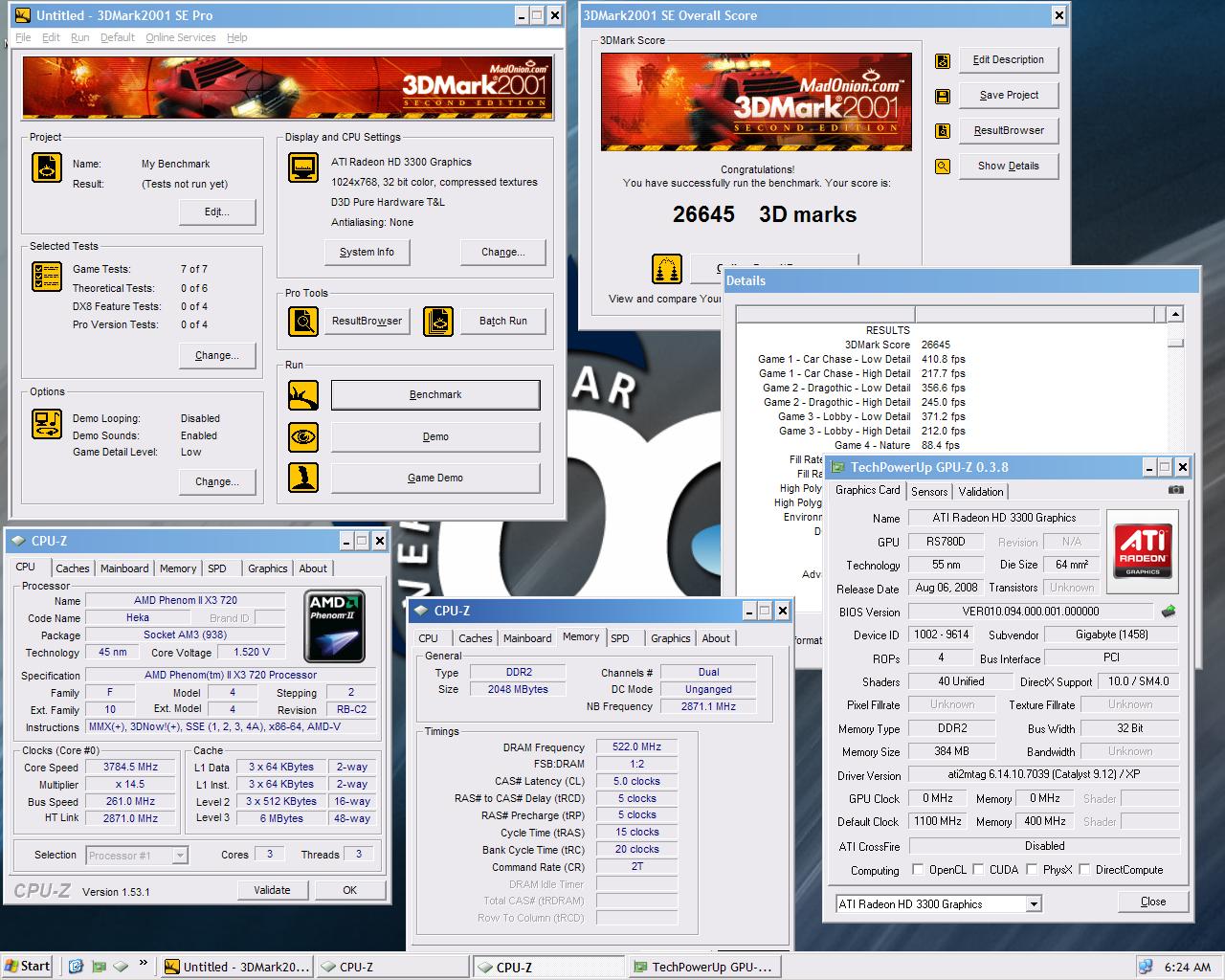The width and height of the screenshot is (1225, 980).
Task: Click the Change button under Display settings
Action: click(503, 252)
